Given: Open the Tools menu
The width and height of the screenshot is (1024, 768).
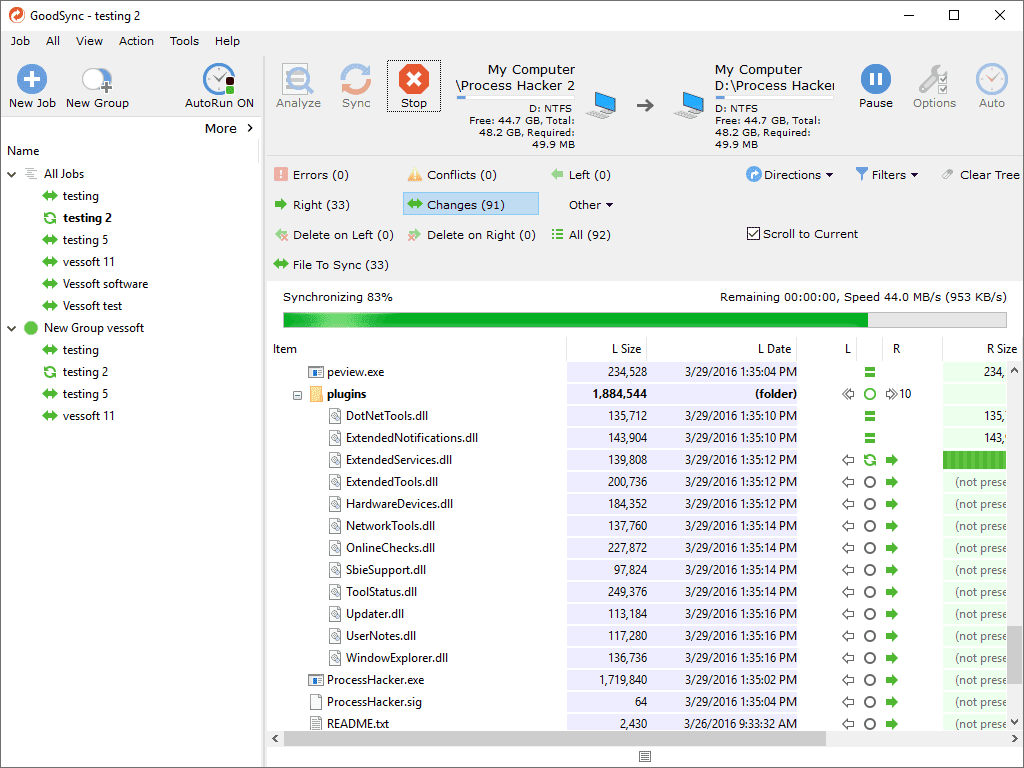Looking at the screenshot, I should point(184,41).
